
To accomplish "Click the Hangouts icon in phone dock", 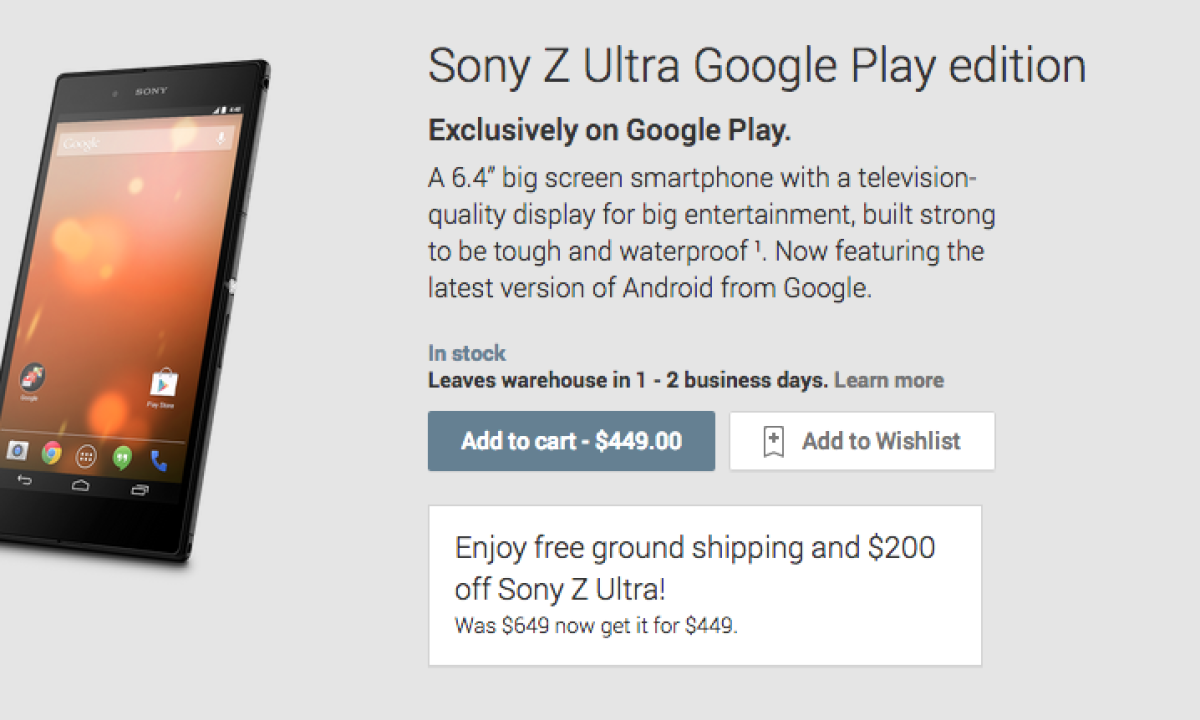I will [123, 457].
